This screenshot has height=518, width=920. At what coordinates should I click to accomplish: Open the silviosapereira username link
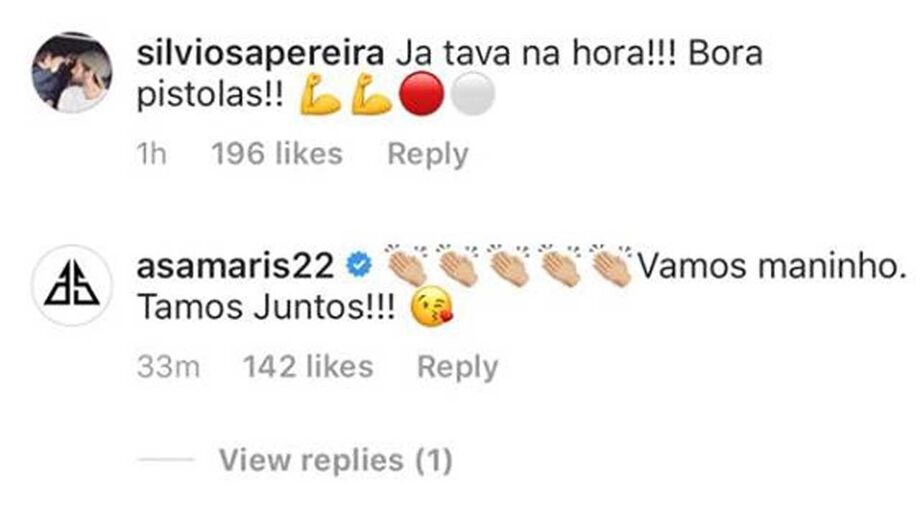pos(261,55)
